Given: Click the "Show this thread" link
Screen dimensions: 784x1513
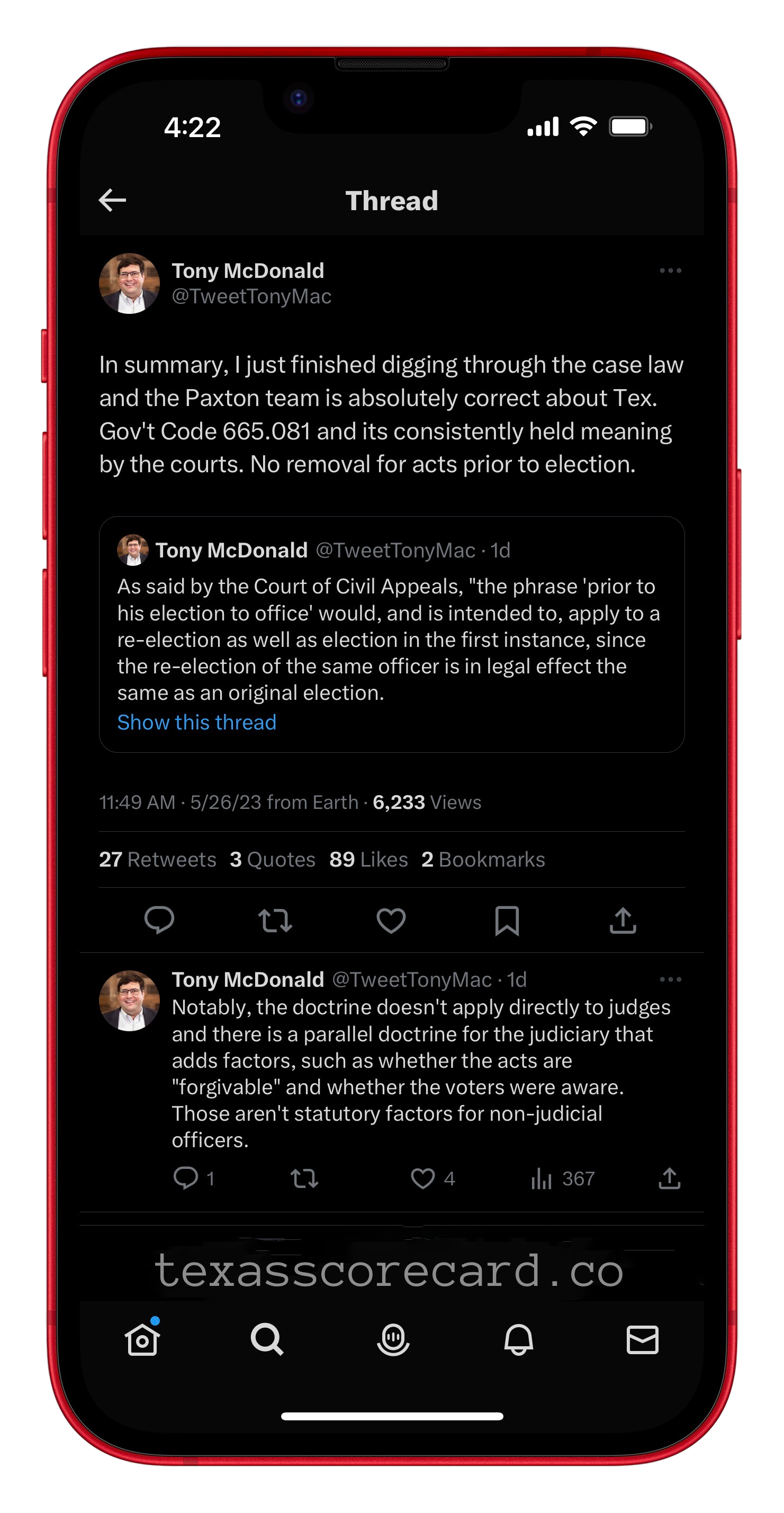Looking at the screenshot, I should pyautogui.click(x=197, y=722).
